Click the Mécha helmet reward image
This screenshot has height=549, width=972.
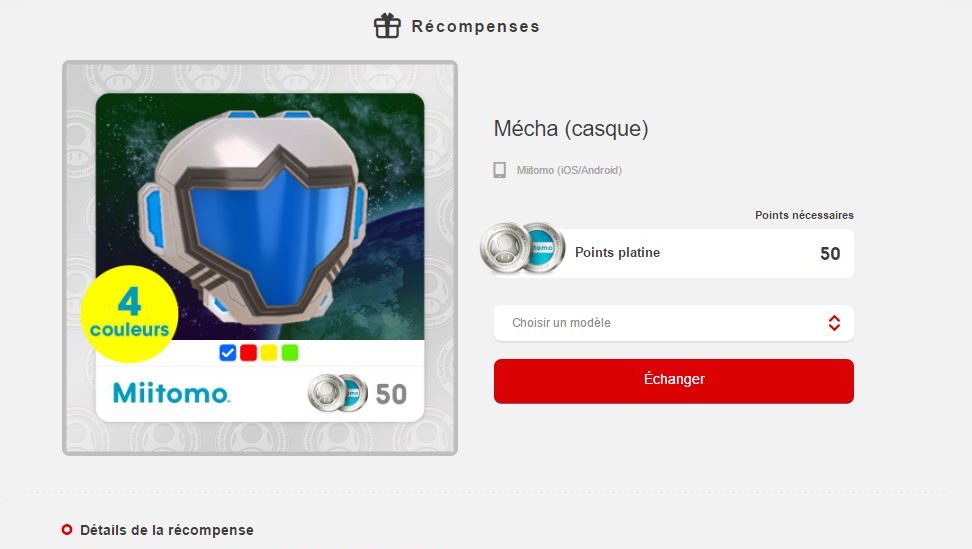[x=260, y=216]
